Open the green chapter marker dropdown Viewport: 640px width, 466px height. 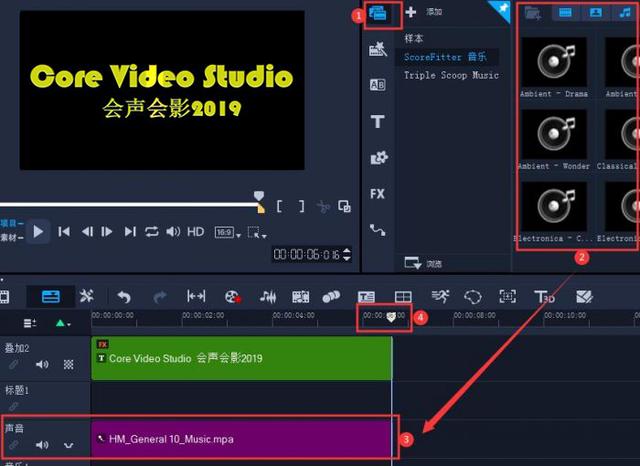pyautogui.click(x=63, y=324)
